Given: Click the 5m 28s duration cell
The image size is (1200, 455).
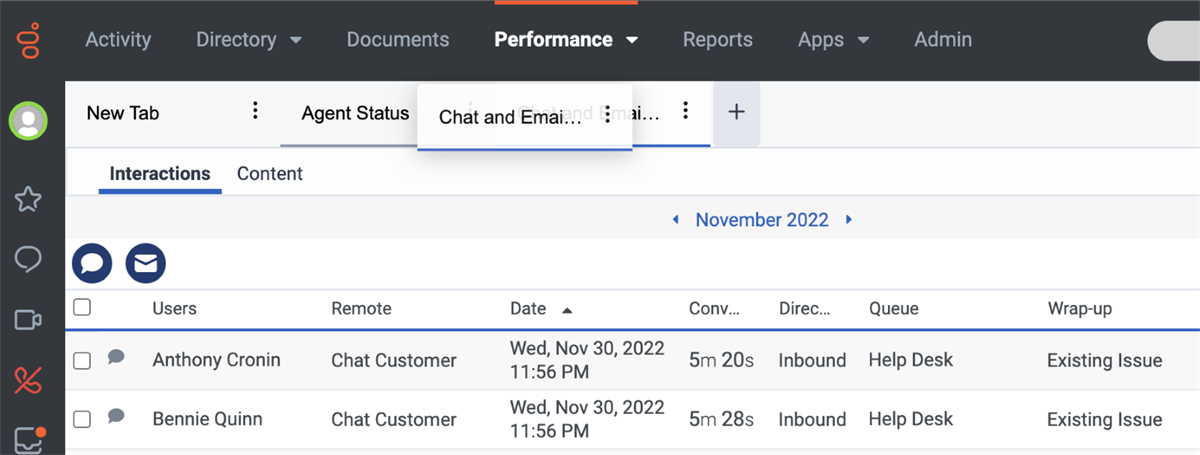Looking at the screenshot, I should [722, 419].
